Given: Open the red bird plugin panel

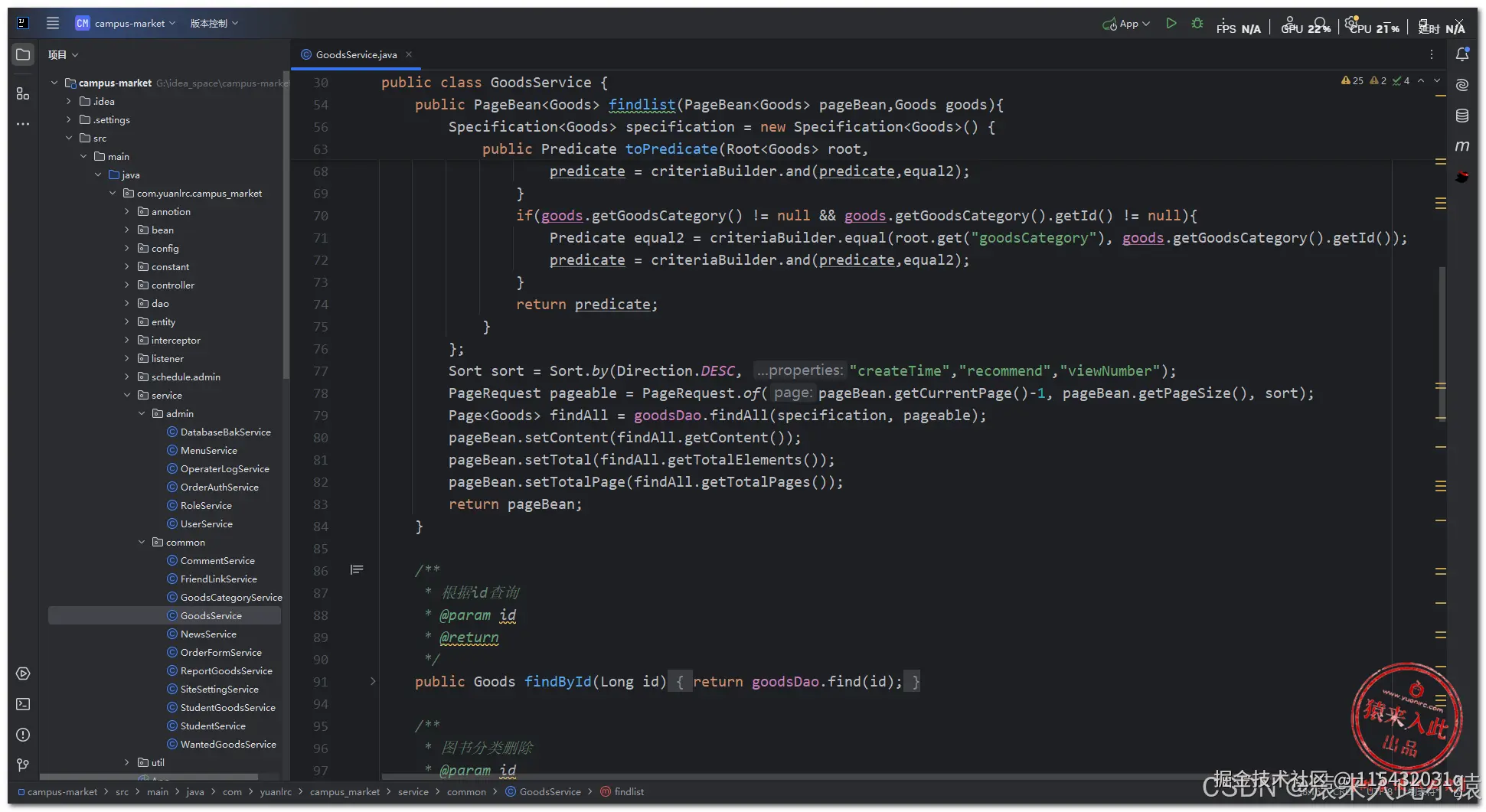Looking at the screenshot, I should tap(1462, 177).
